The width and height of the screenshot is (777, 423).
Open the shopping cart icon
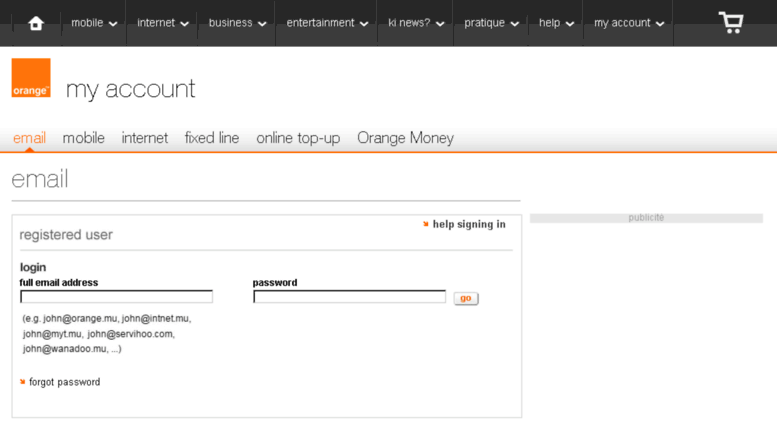pyautogui.click(x=731, y=22)
